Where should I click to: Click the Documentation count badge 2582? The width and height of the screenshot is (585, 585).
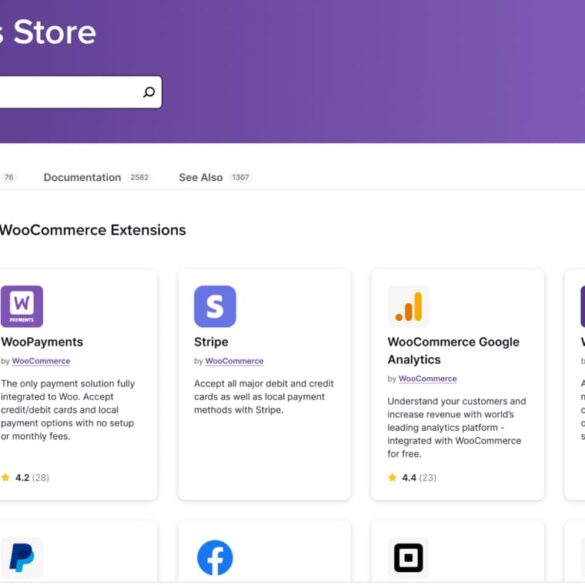(140, 177)
